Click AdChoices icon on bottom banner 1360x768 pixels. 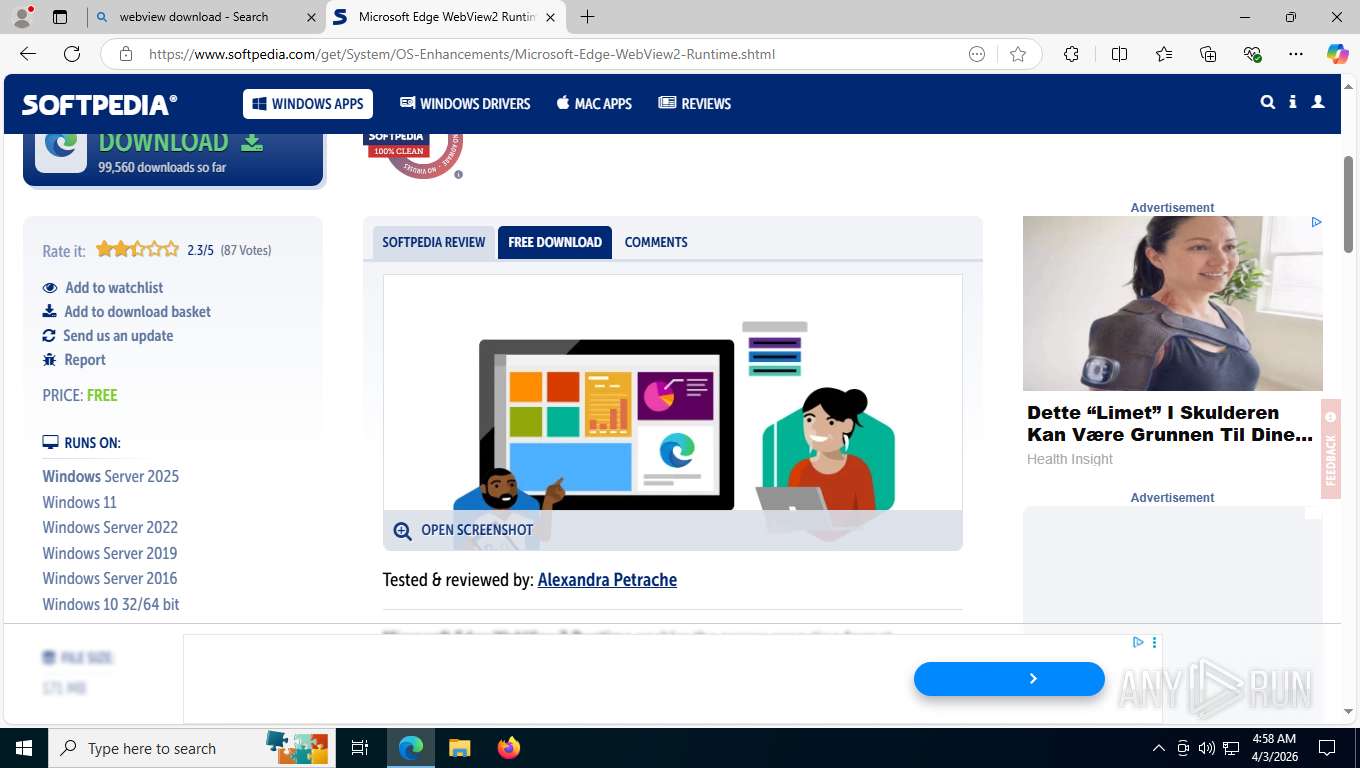(1138, 642)
